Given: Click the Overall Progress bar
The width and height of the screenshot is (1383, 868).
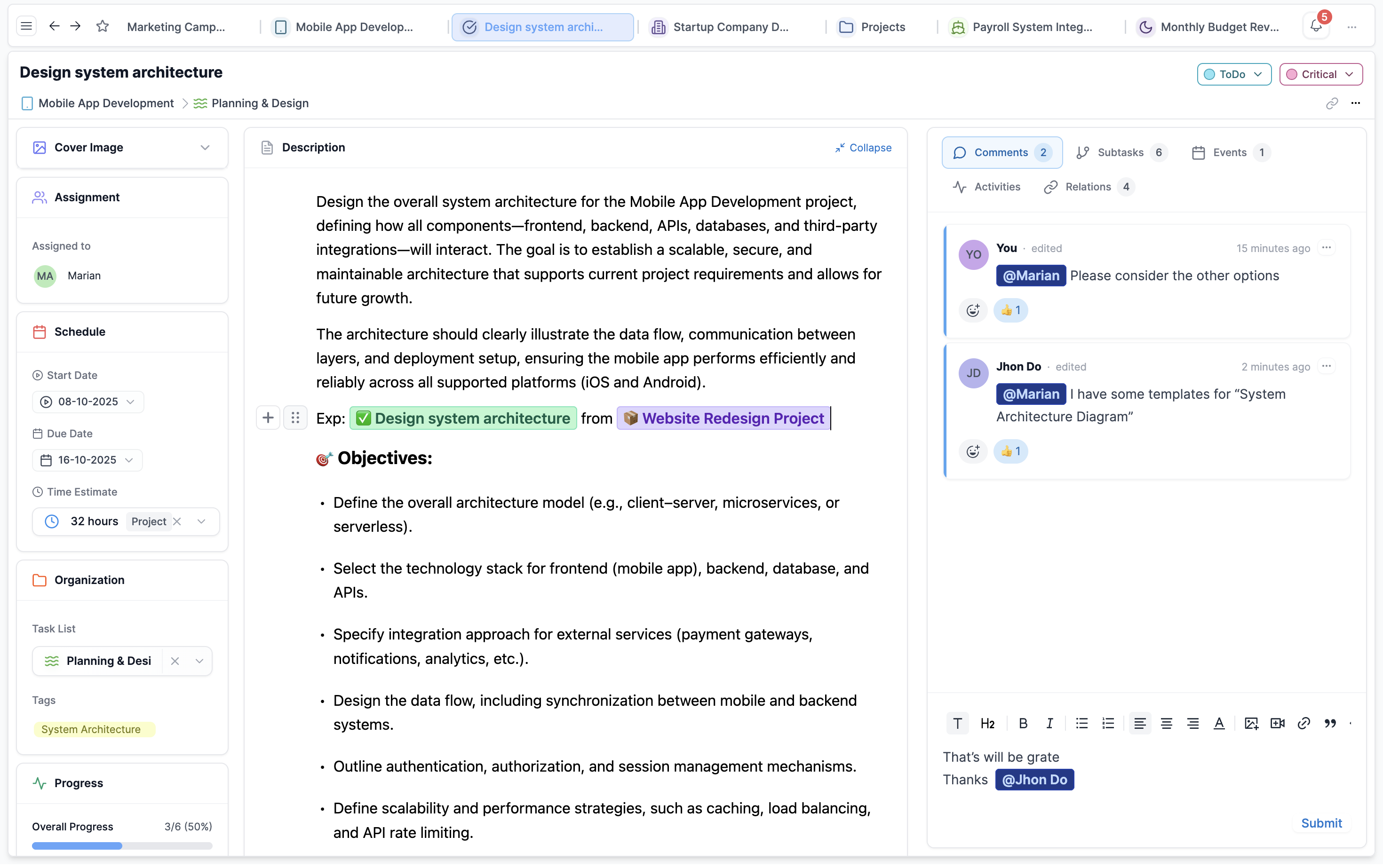Looking at the screenshot, I should 122,845.
